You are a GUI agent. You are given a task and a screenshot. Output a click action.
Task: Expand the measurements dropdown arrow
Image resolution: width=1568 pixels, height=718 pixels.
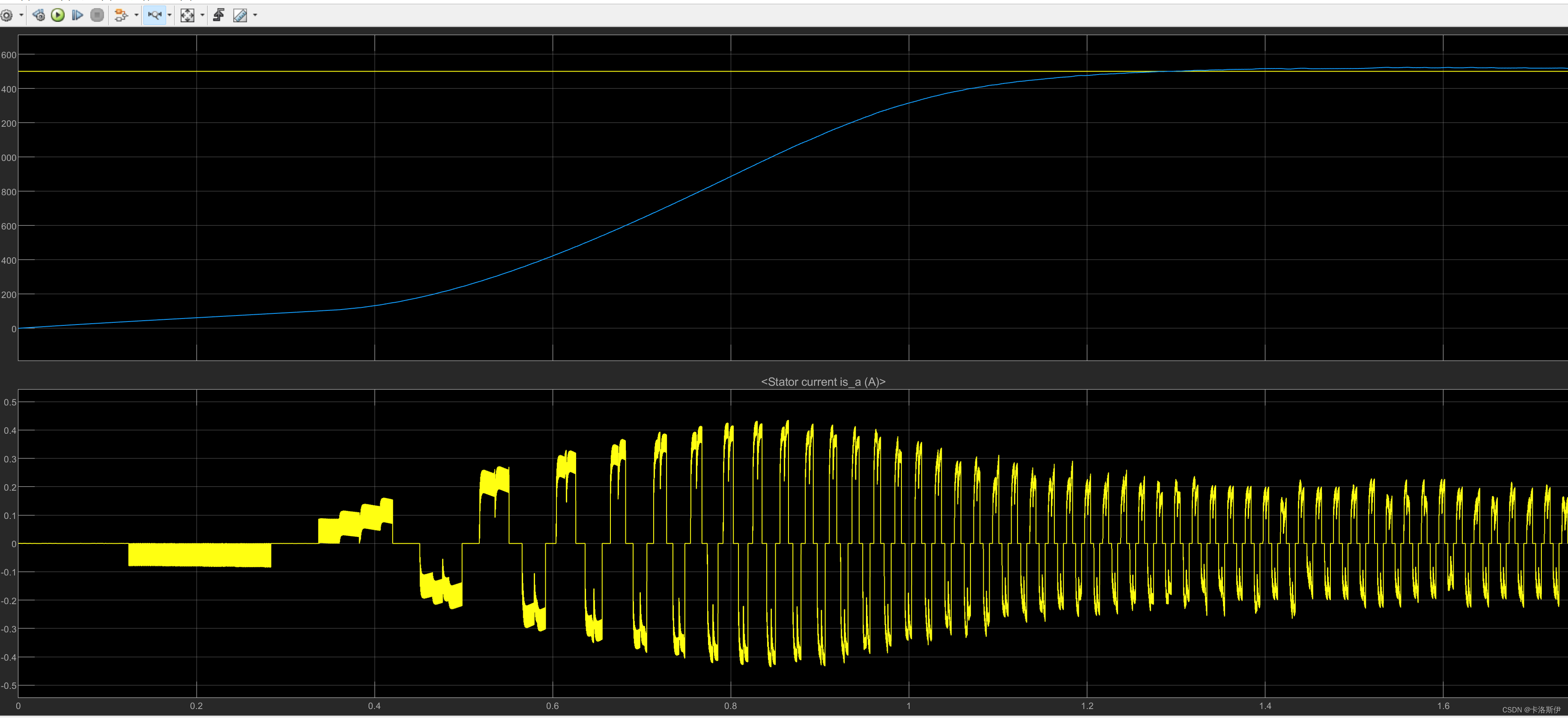(x=255, y=15)
